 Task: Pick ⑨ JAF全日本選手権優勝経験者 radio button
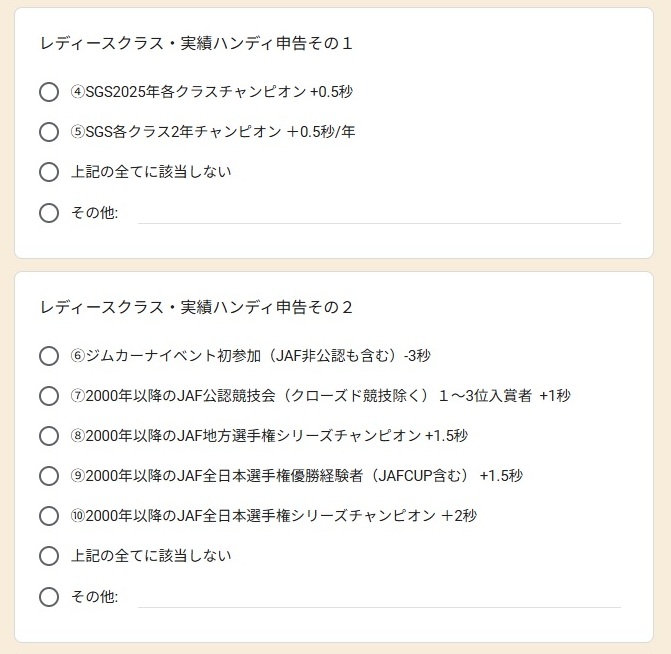point(49,476)
